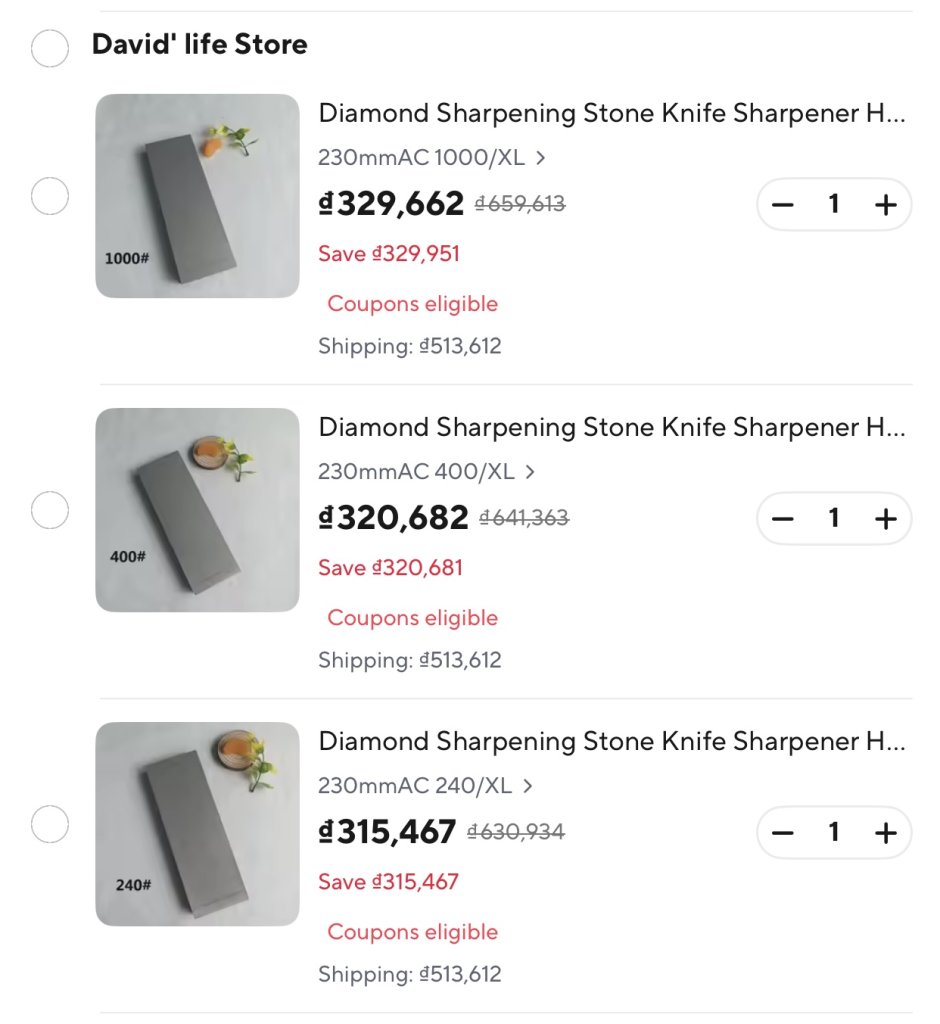
Task: Select the 240# sharpening stone item
Action: [50, 824]
